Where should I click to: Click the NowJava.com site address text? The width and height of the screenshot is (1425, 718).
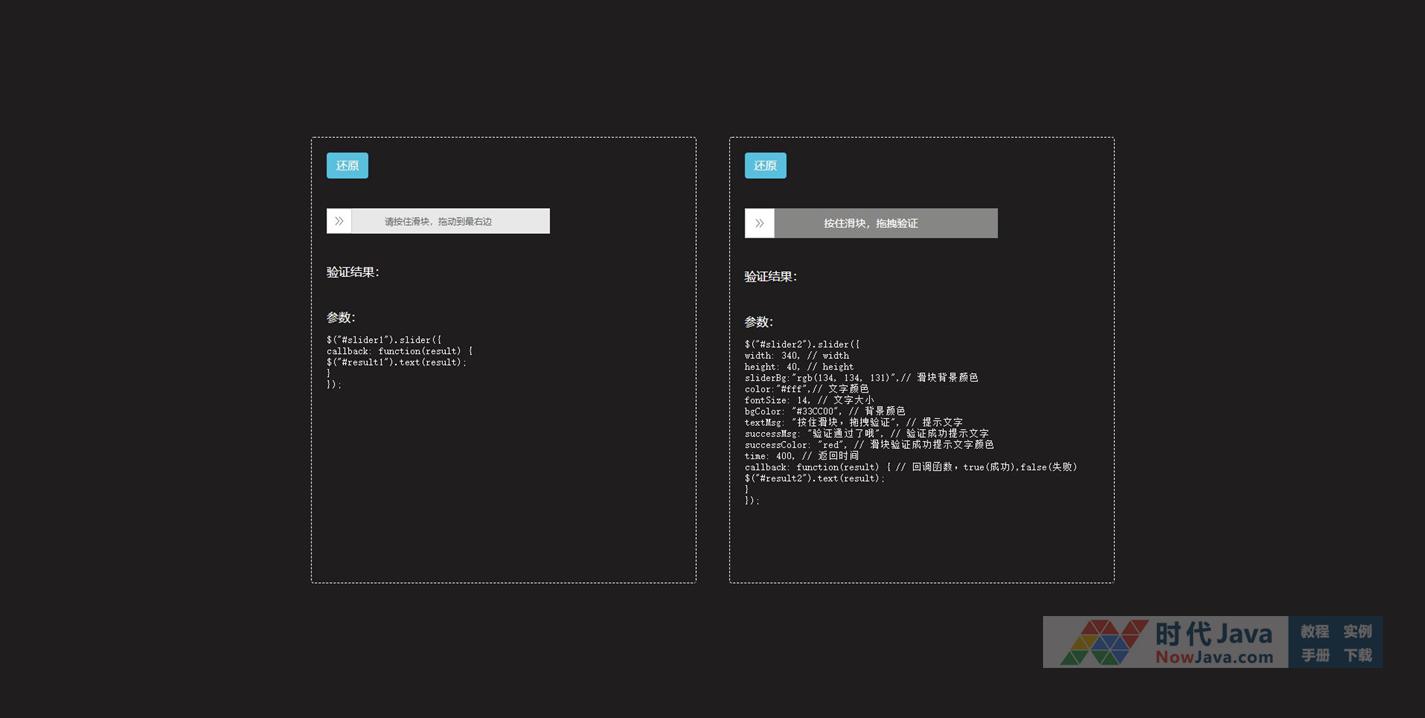pos(1213,657)
